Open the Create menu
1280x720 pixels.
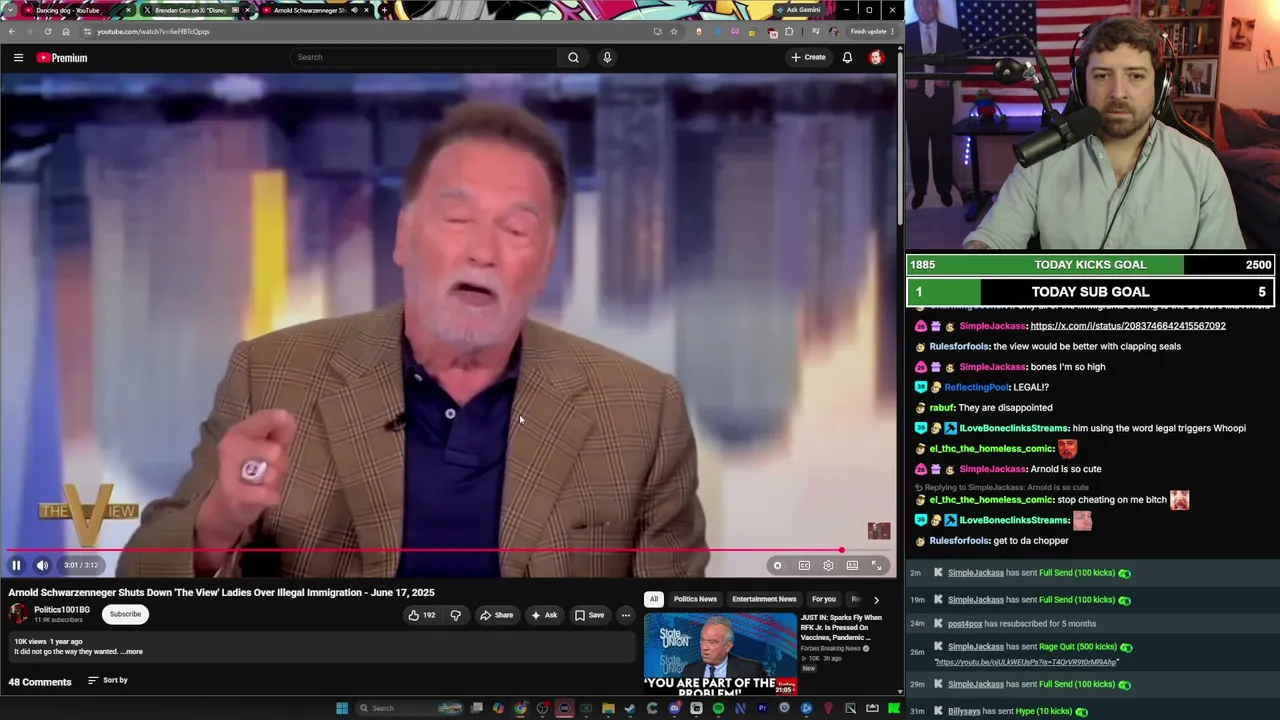click(808, 57)
